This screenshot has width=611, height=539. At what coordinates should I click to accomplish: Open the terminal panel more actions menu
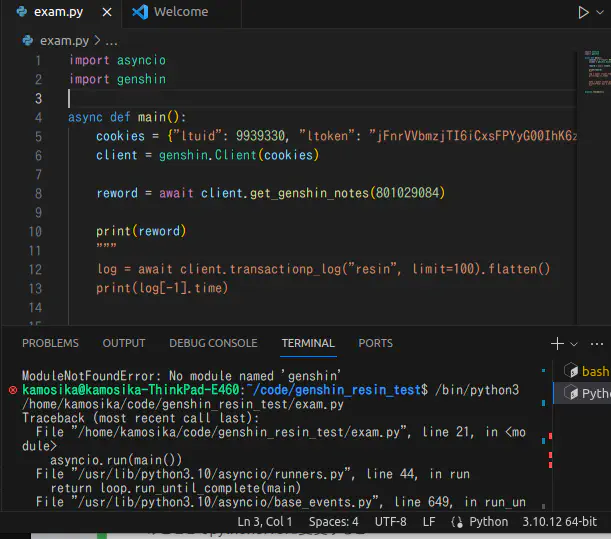598,343
